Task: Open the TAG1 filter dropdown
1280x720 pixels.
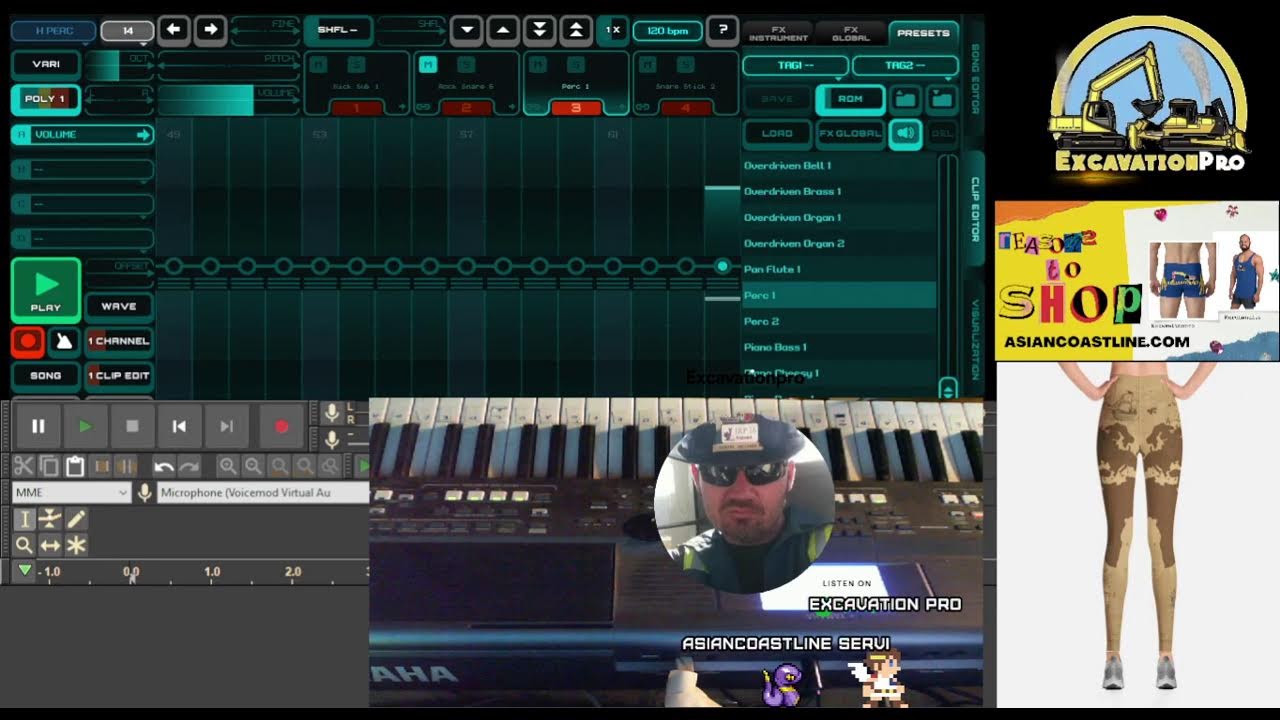Action: [795, 65]
